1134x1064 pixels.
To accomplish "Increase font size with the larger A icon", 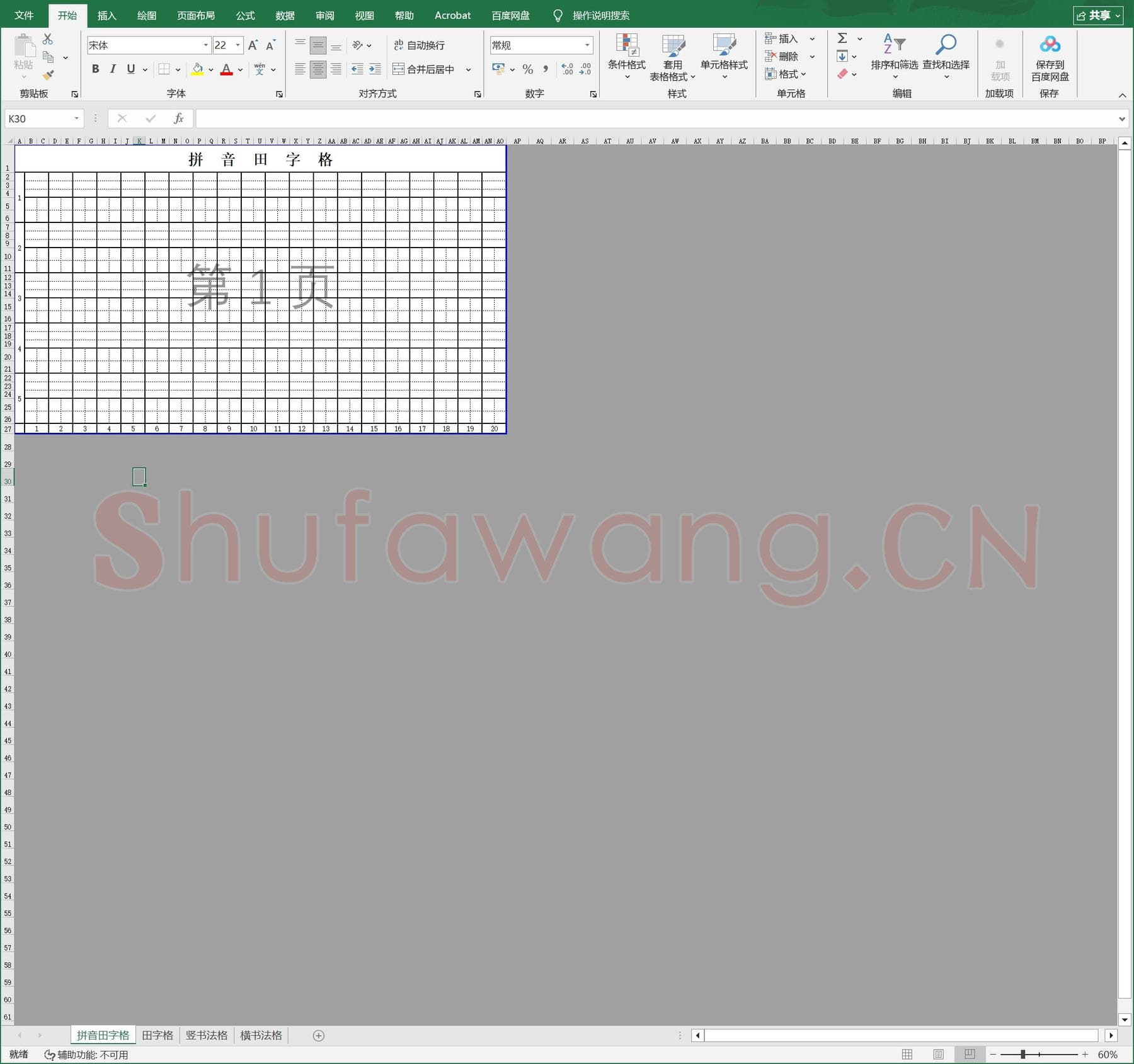I will [253, 45].
